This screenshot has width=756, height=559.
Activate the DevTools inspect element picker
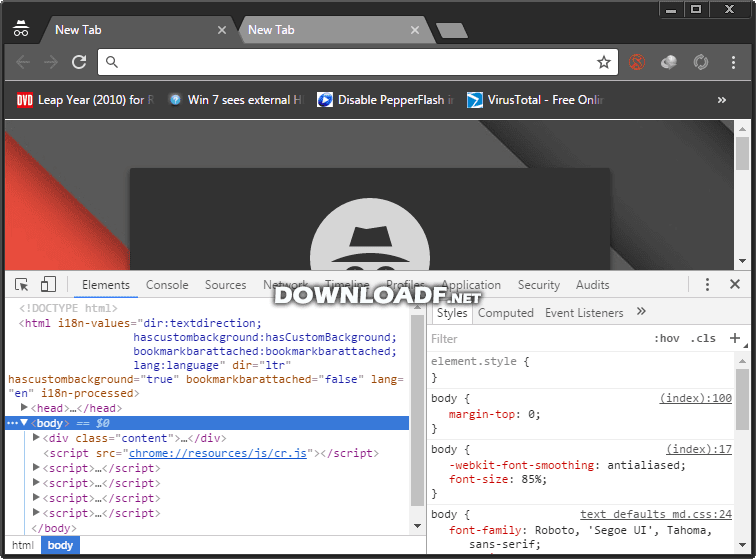[22, 285]
